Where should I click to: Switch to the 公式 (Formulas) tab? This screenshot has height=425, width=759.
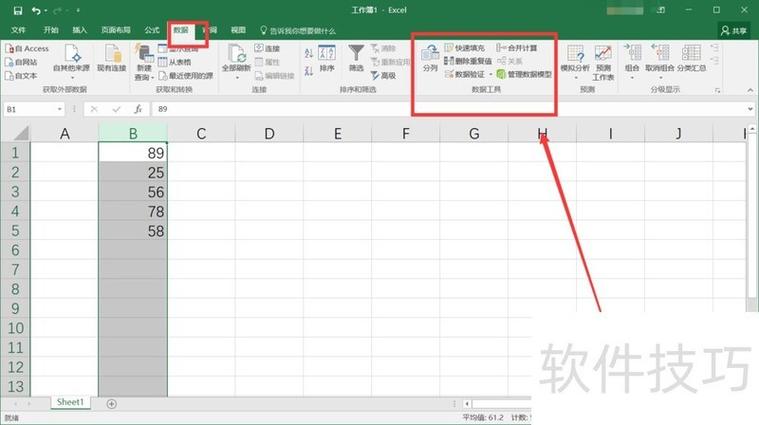pyautogui.click(x=152, y=30)
